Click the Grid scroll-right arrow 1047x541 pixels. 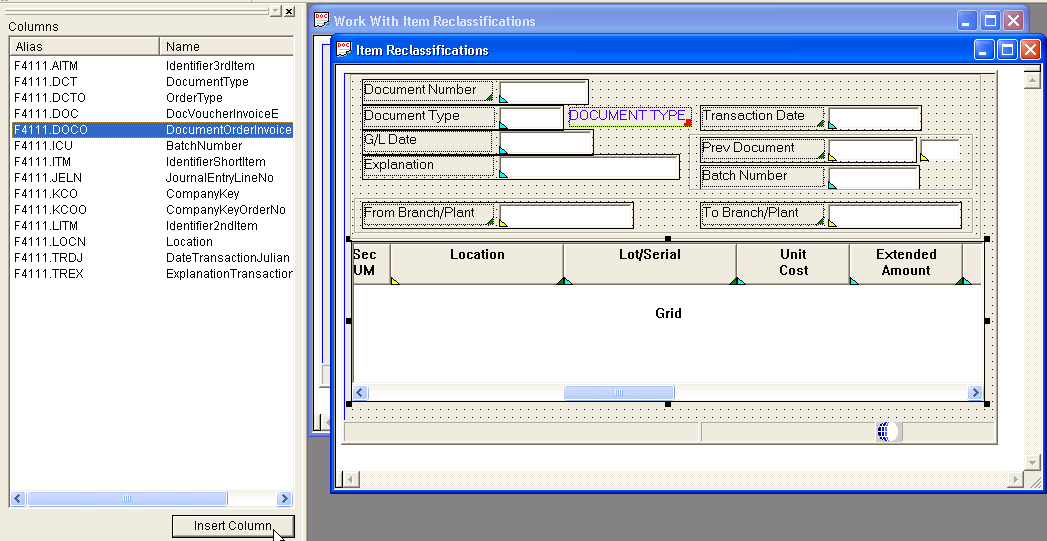click(976, 393)
